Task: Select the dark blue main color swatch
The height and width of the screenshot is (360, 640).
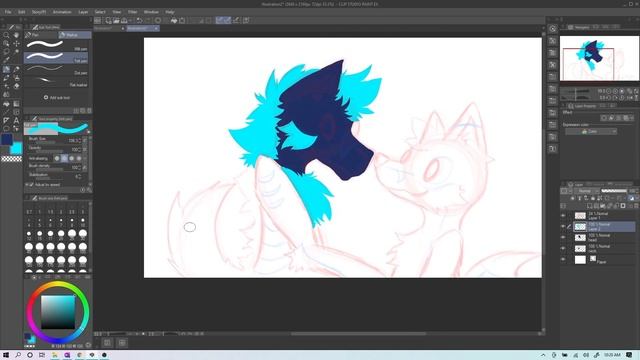Action: click(x=7, y=139)
